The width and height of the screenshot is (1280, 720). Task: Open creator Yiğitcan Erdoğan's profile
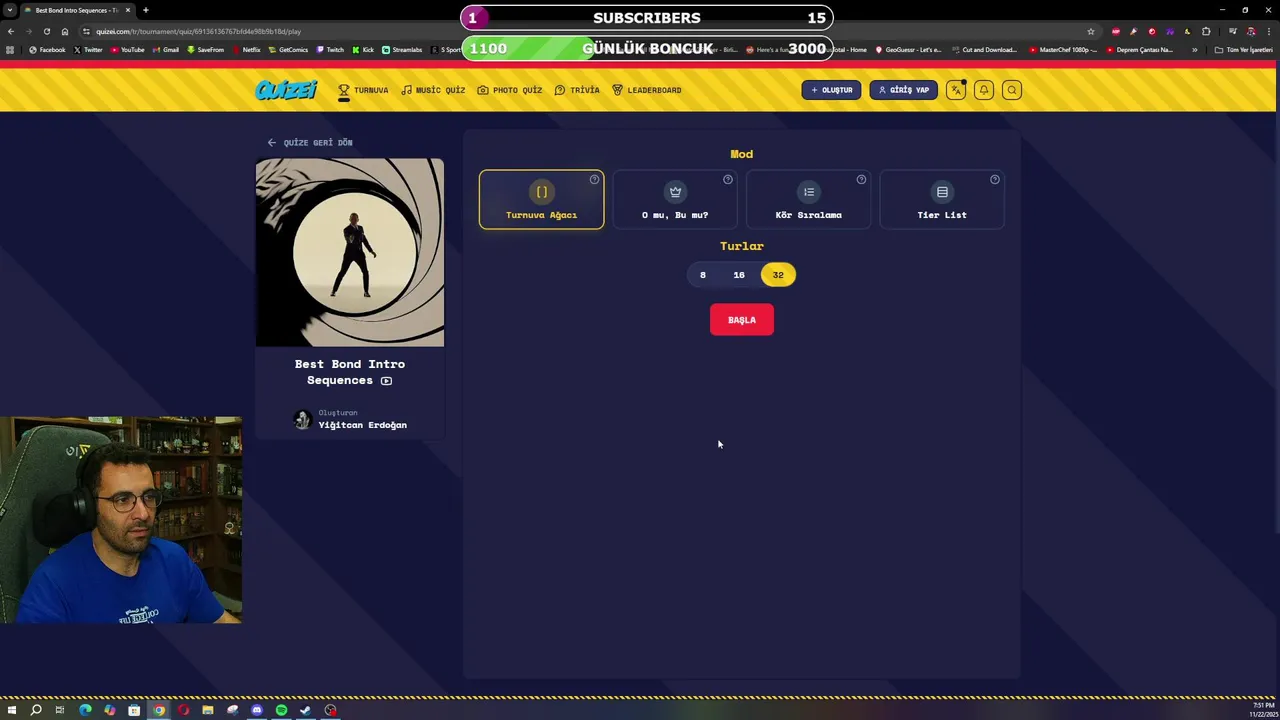362,425
